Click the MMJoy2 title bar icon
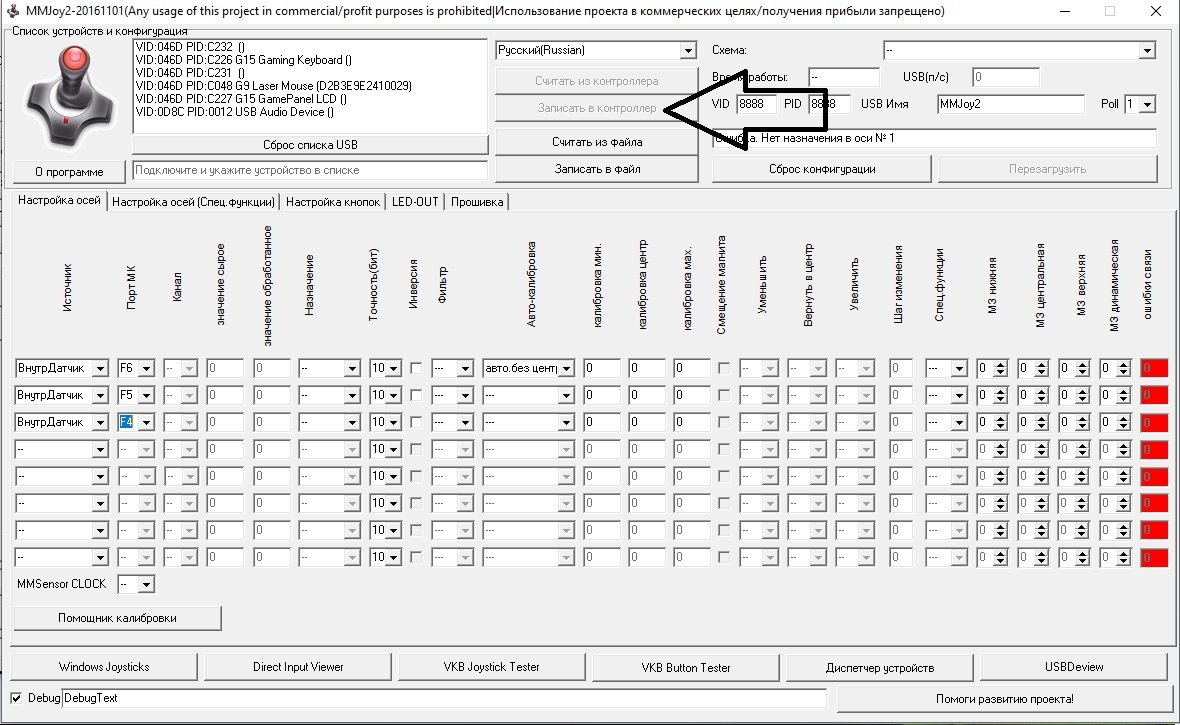Screen dimensions: 1180x725 (x=13, y=11)
